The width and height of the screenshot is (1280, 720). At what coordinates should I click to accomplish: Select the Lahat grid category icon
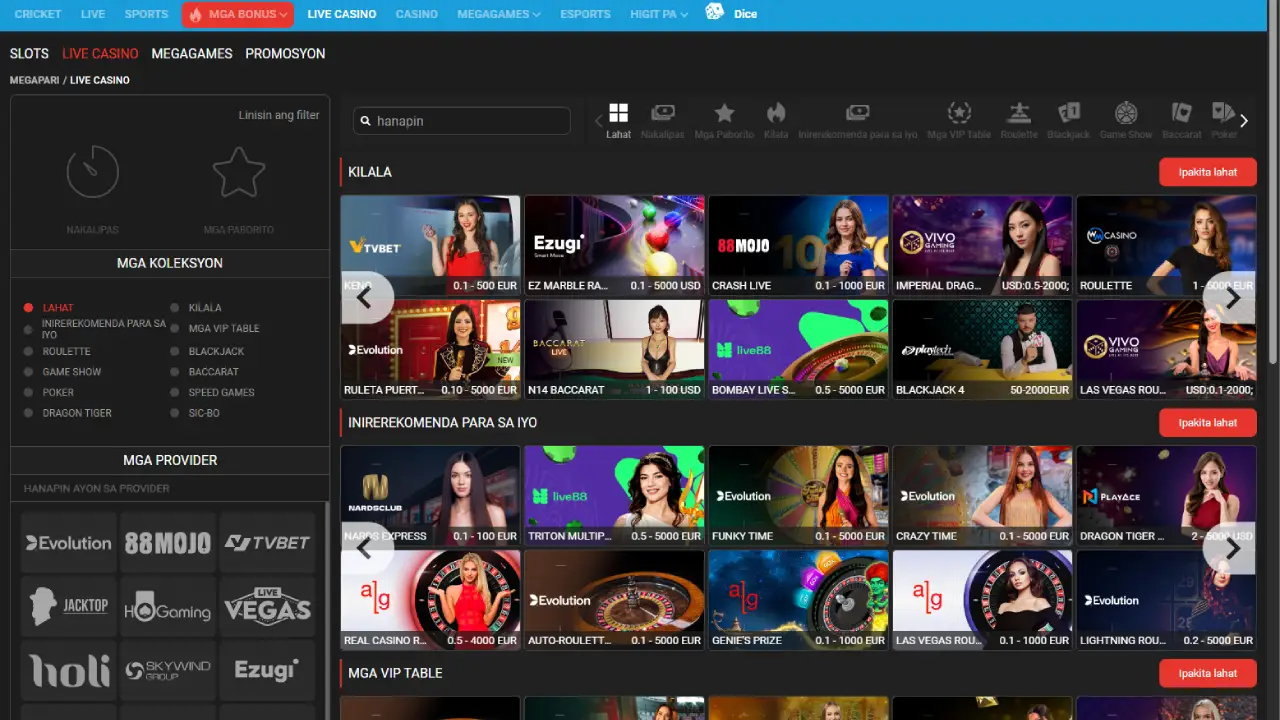(618, 113)
